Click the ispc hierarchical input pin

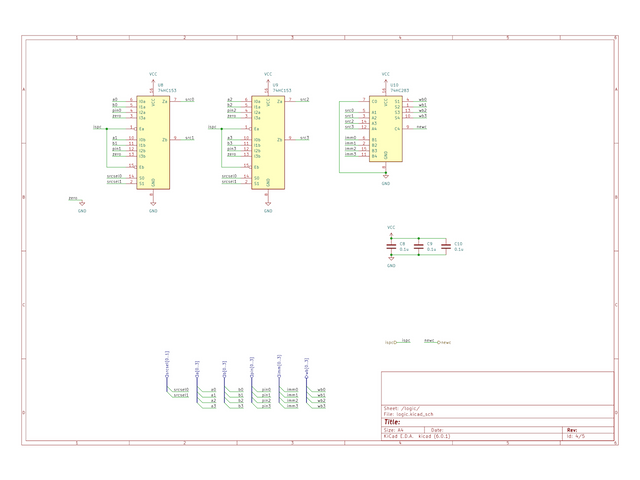tap(391, 342)
